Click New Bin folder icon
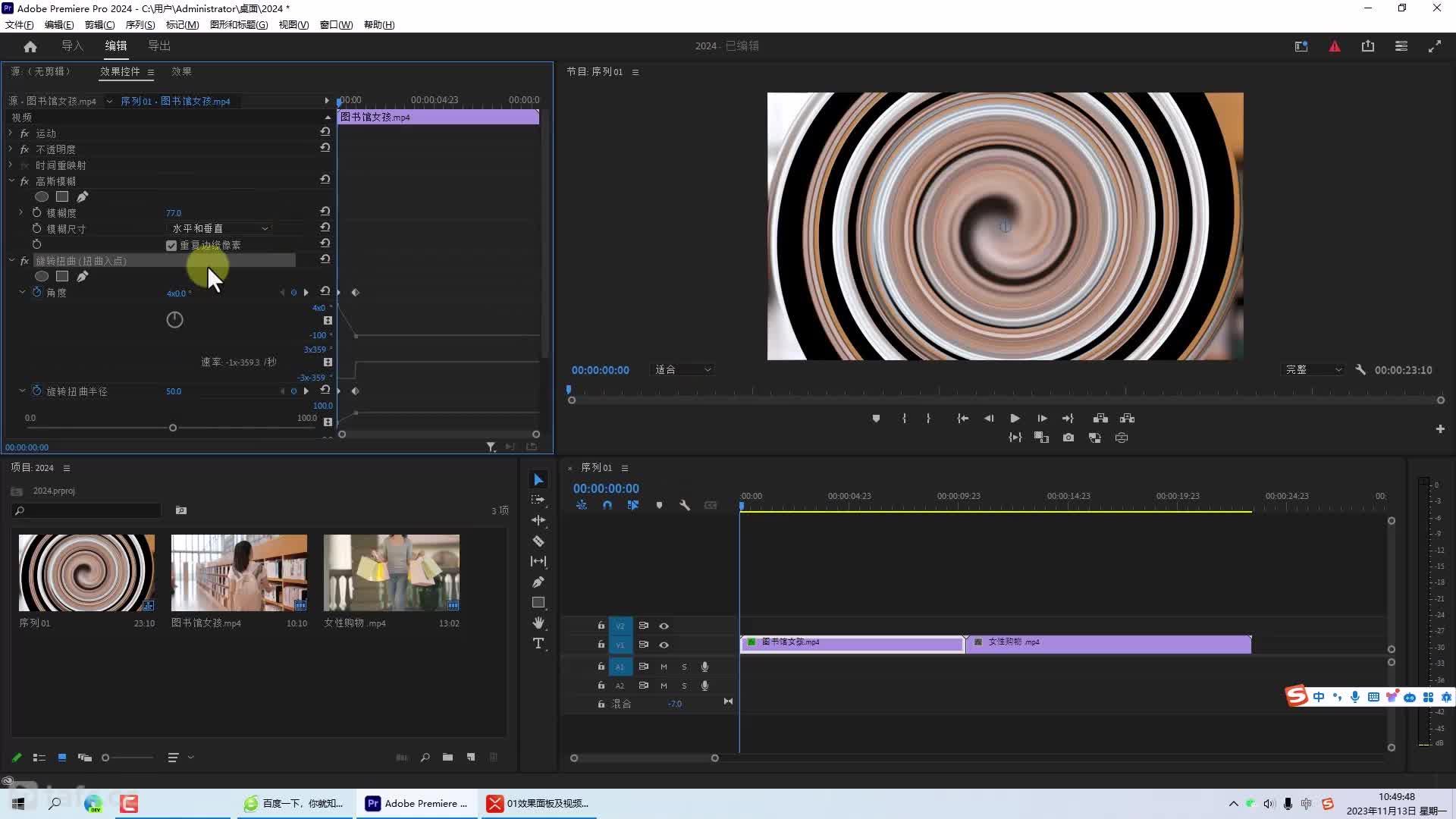The width and height of the screenshot is (1456, 819). (x=447, y=758)
